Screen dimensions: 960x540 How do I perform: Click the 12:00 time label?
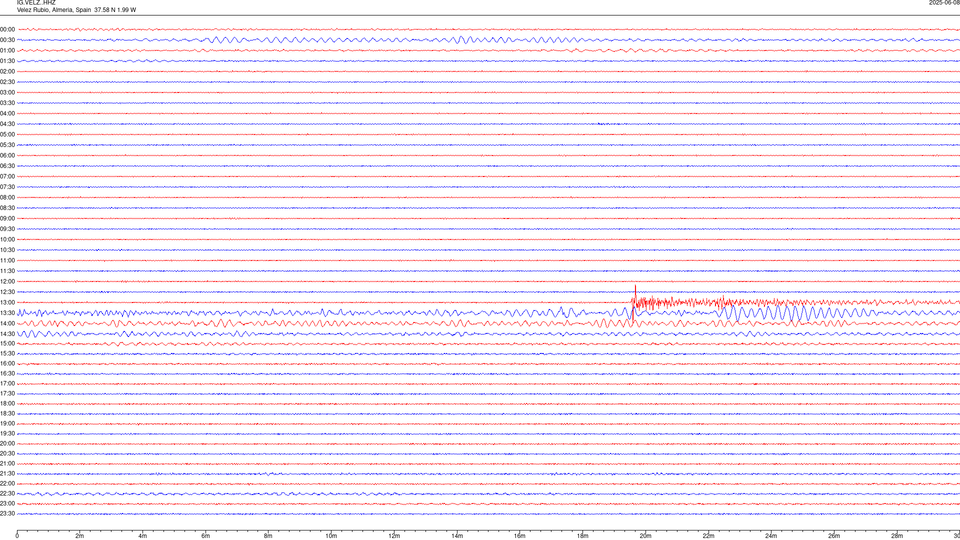click(7, 282)
